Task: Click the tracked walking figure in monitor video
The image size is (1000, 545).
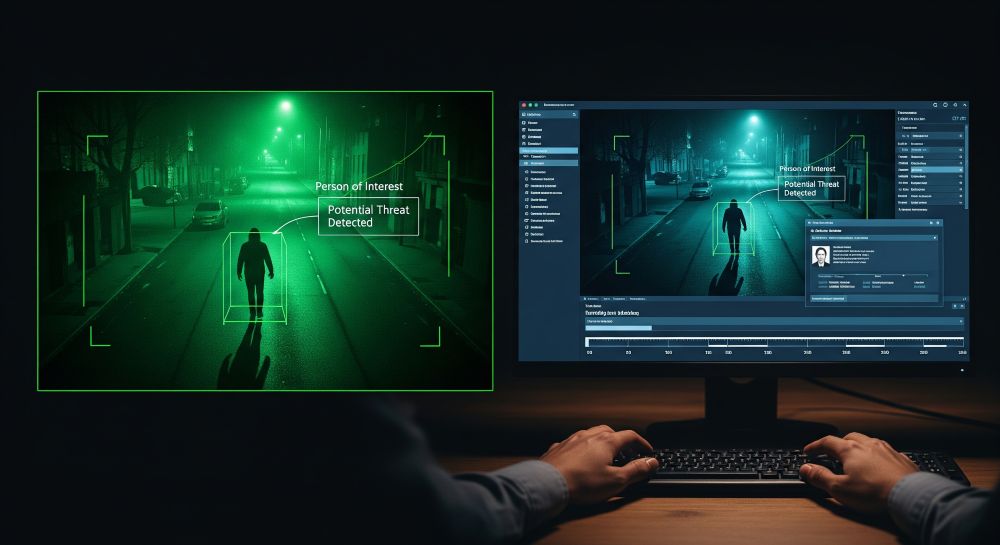Action: pos(734,226)
